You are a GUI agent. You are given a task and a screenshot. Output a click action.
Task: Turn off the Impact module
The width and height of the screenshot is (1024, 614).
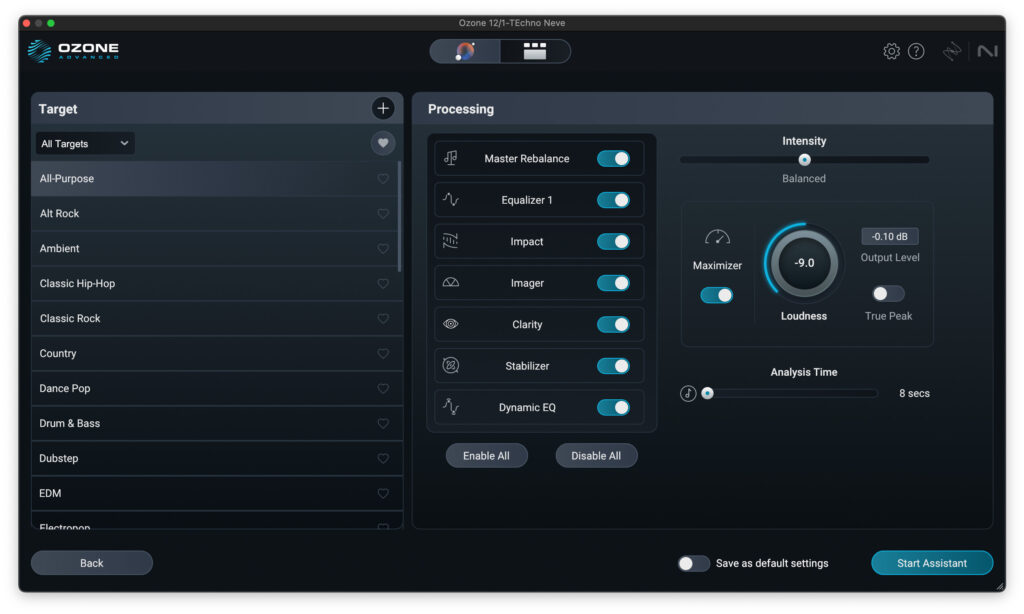click(613, 241)
